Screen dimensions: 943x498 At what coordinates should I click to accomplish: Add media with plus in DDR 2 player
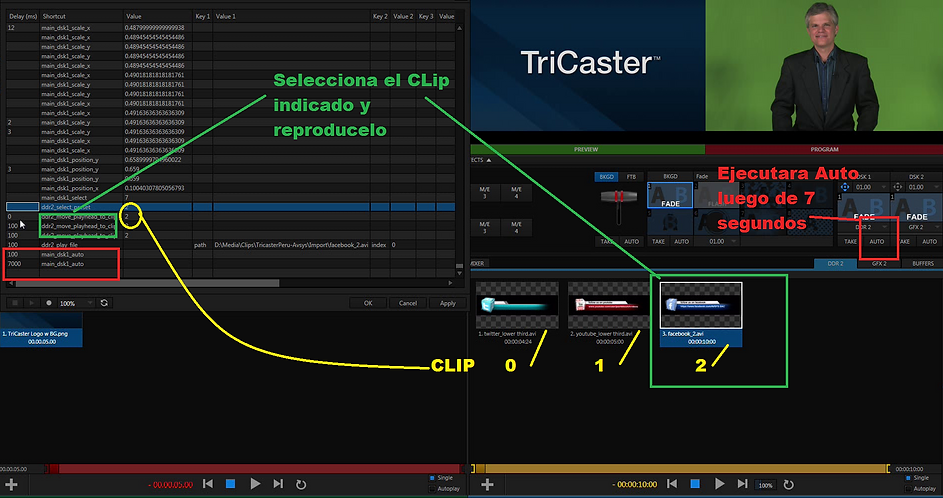point(487,484)
